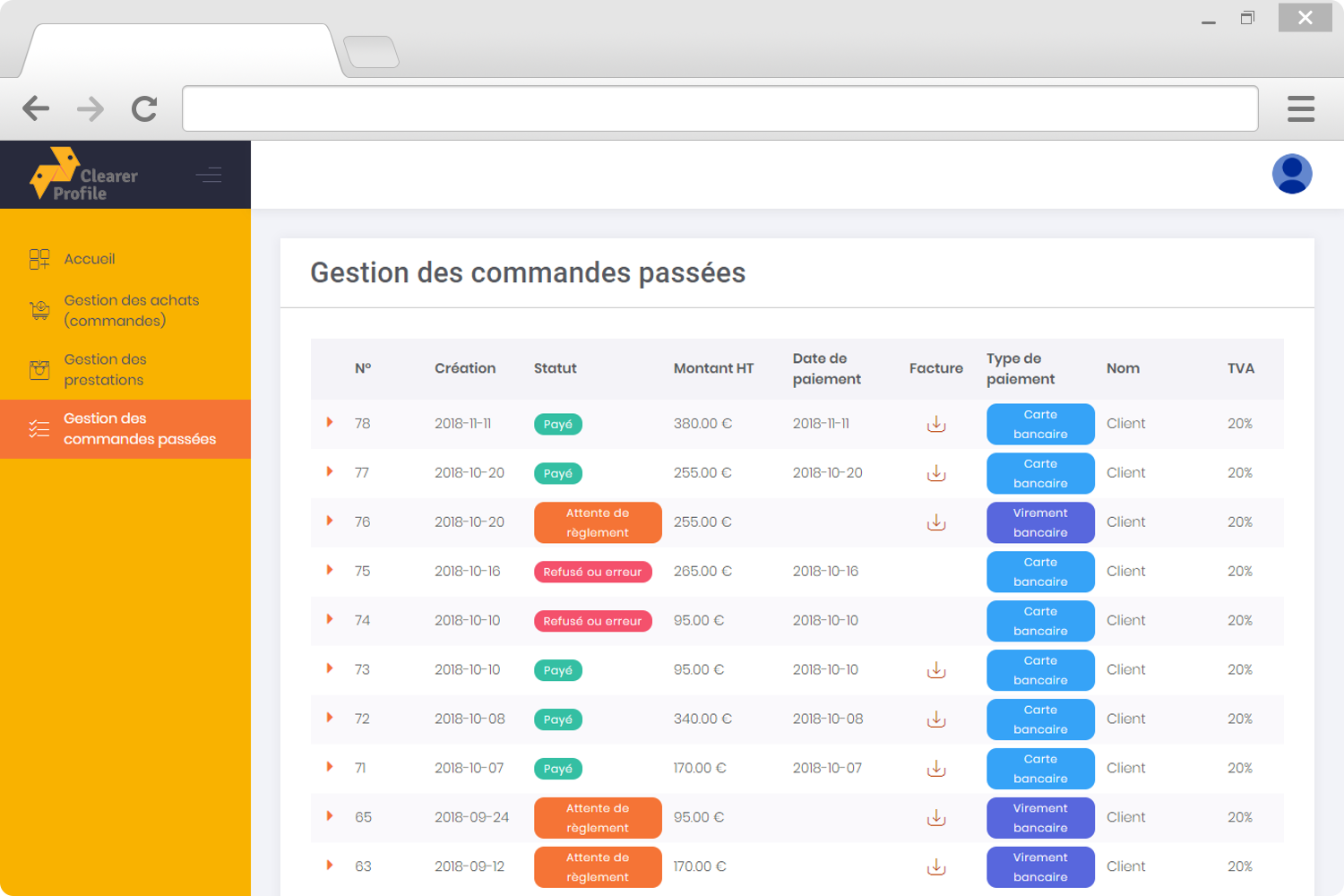Screen dimensions: 1344x896
Task: Focus the browser address bar
Action: (x=720, y=108)
